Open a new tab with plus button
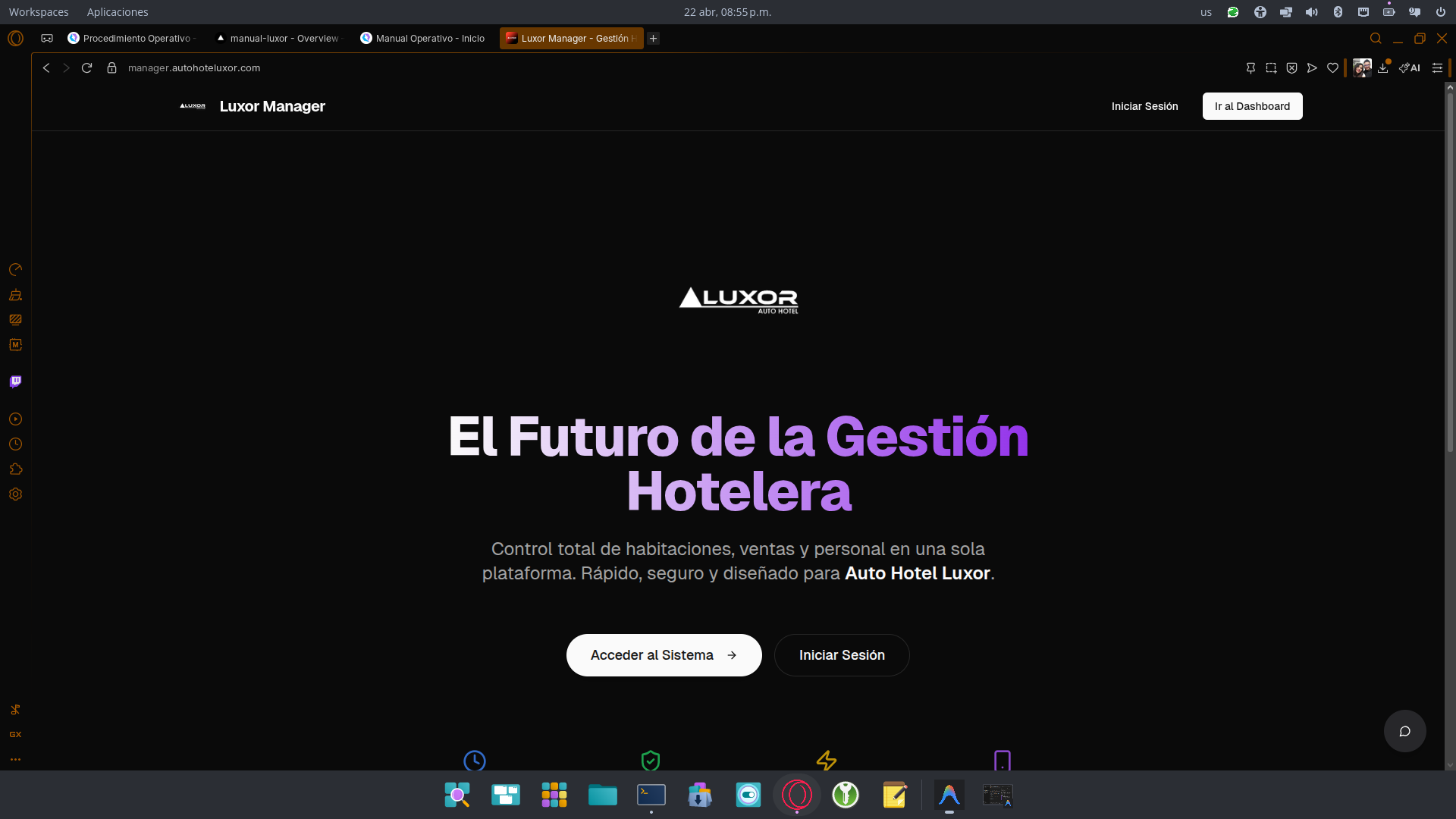This screenshot has width=1456, height=819. click(x=653, y=38)
